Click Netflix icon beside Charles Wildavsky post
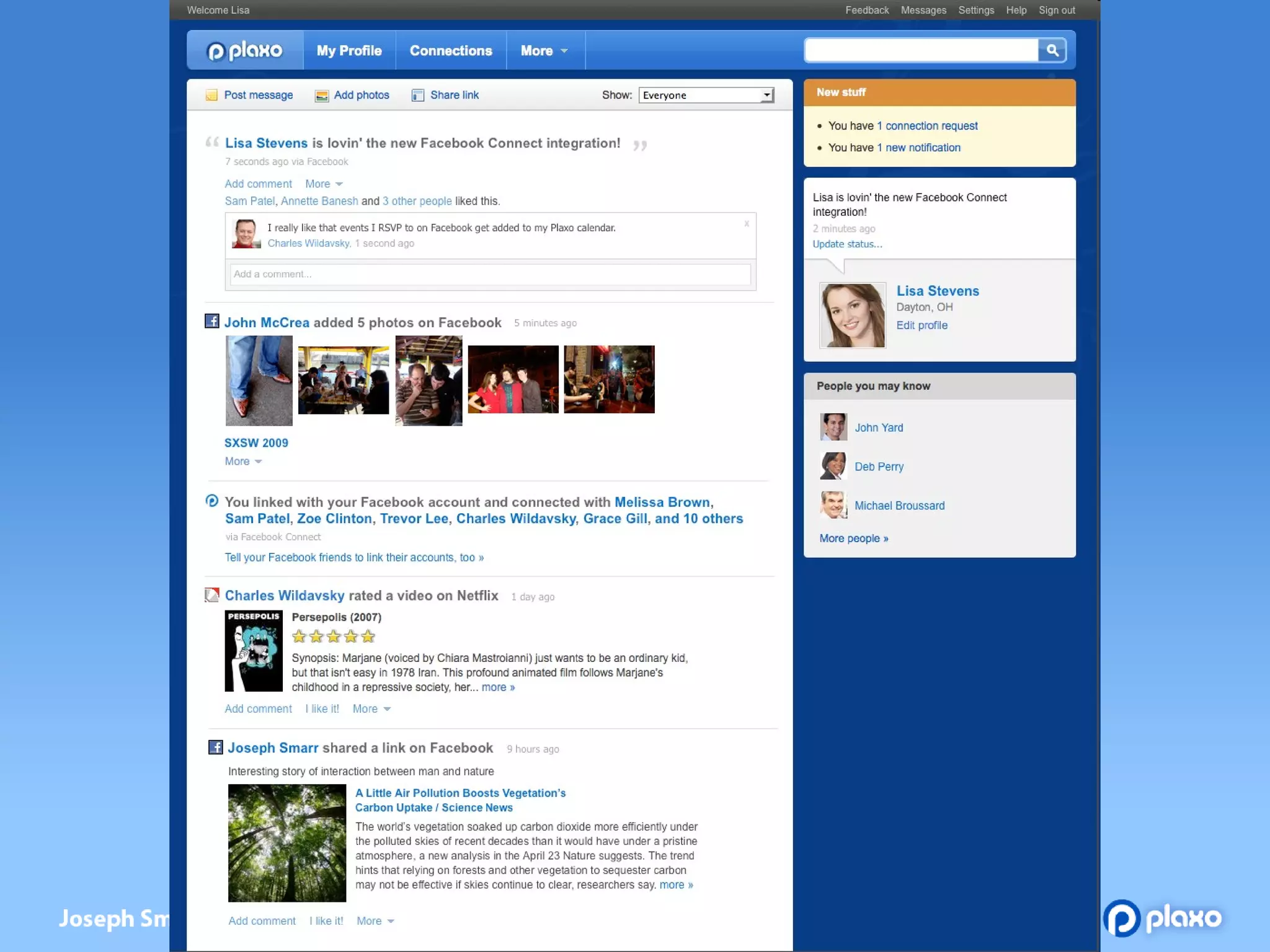 pyautogui.click(x=212, y=595)
